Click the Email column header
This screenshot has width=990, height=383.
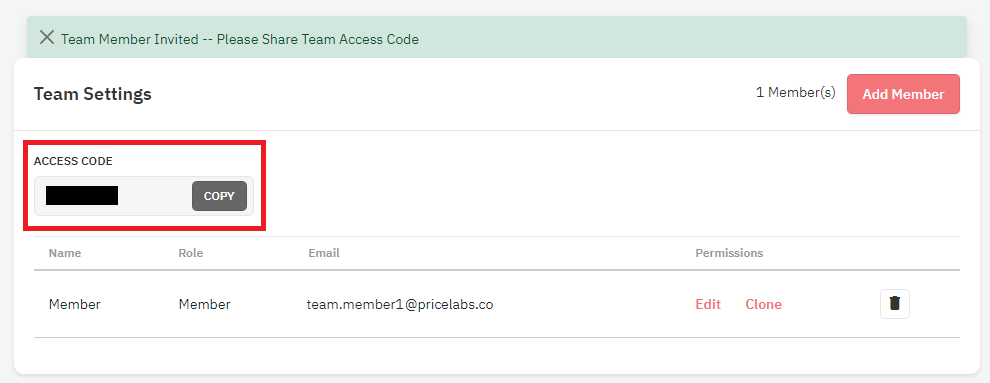click(x=324, y=253)
